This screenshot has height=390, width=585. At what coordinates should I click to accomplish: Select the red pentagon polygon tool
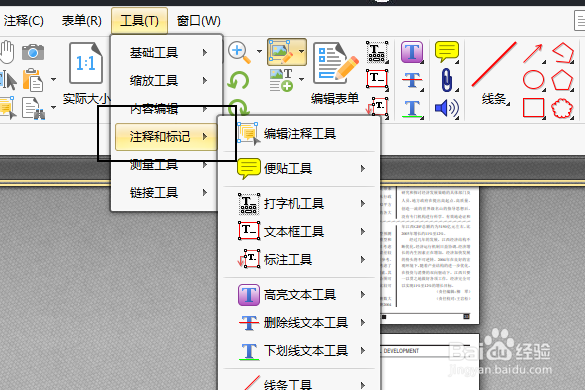click(562, 80)
